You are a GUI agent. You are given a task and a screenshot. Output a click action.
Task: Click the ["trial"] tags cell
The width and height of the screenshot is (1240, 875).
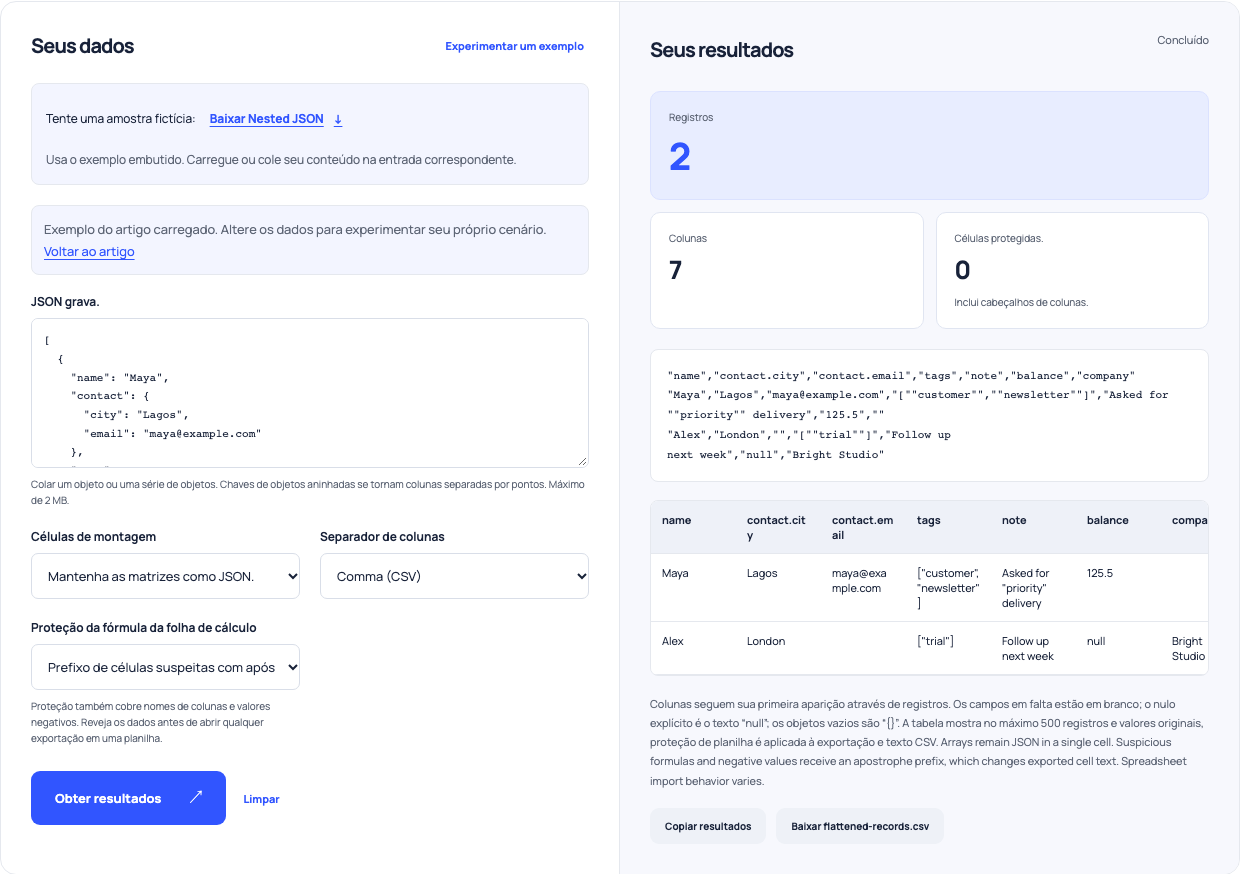point(947,648)
